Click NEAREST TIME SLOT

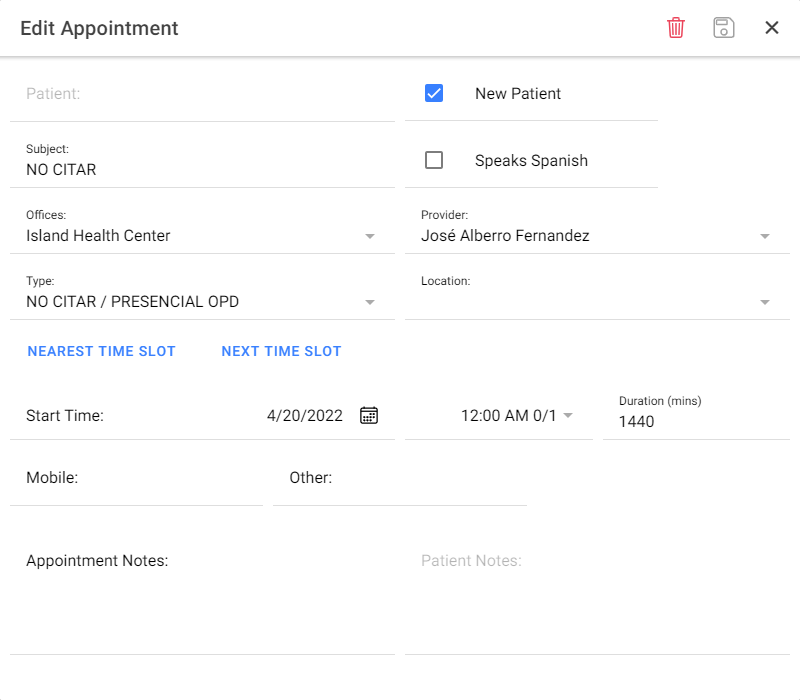click(101, 351)
